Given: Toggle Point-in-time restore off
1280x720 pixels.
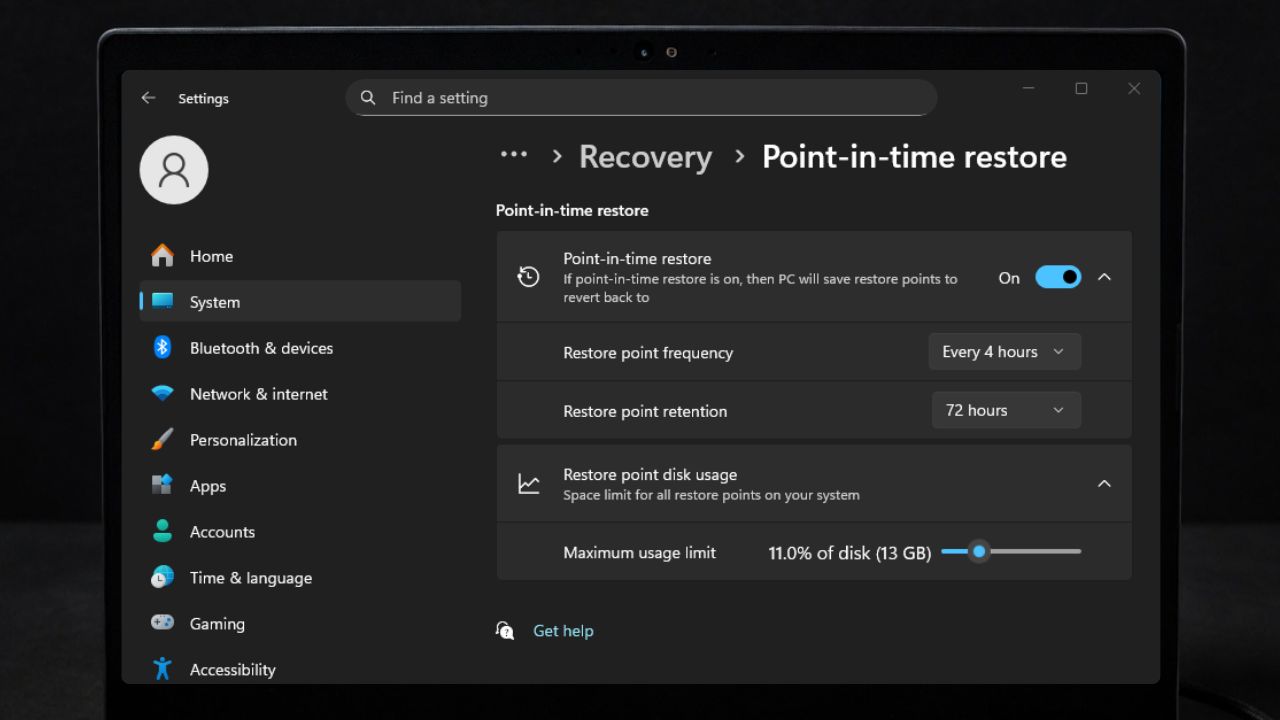Looking at the screenshot, I should (x=1058, y=277).
